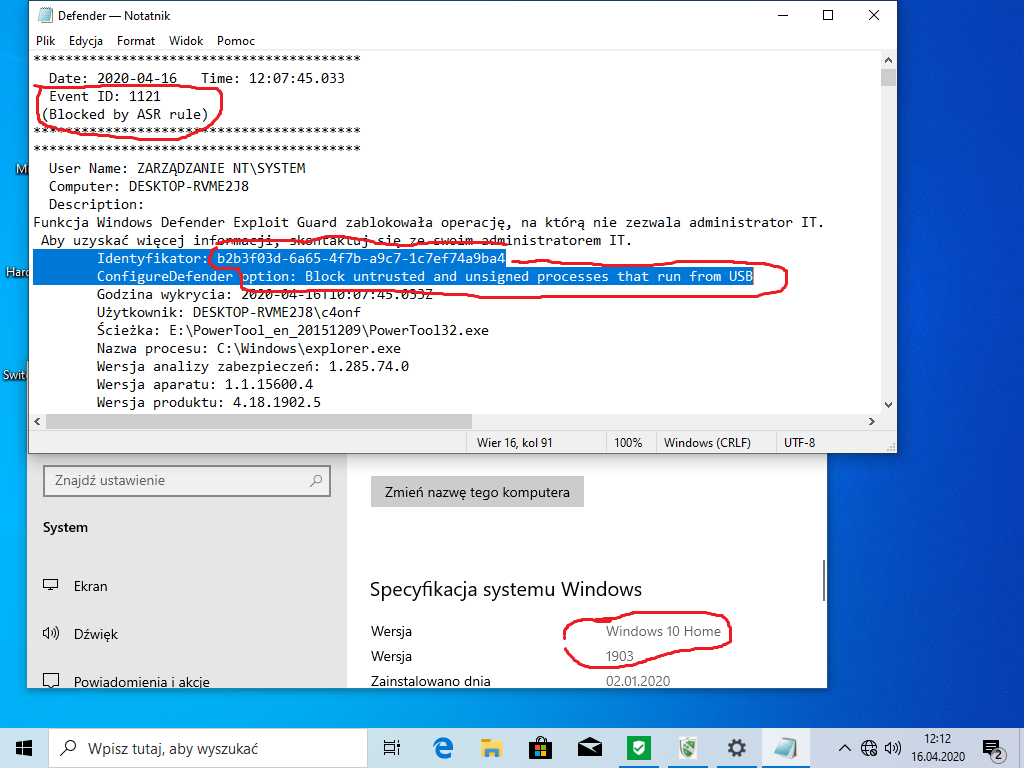
Task: Open the Pomoc menu in Notepad
Action: [236, 40]
